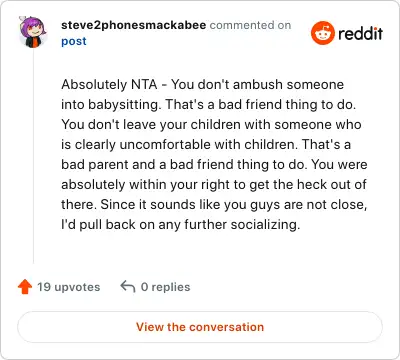Click the line "You don't leave your children"
The height and width of the screenshot is (360, 400).
[211, 125]
